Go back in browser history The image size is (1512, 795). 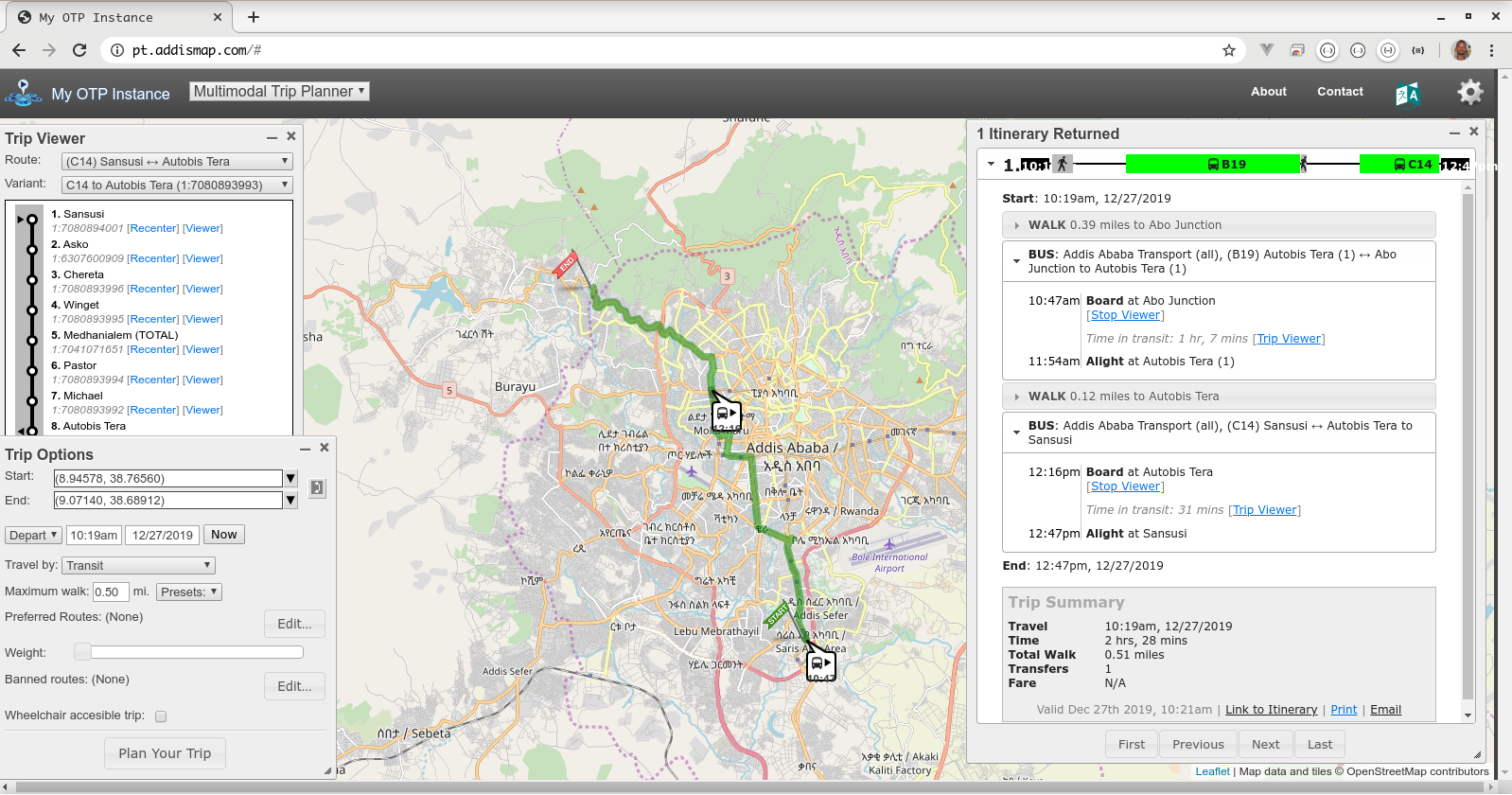(19, 50)
